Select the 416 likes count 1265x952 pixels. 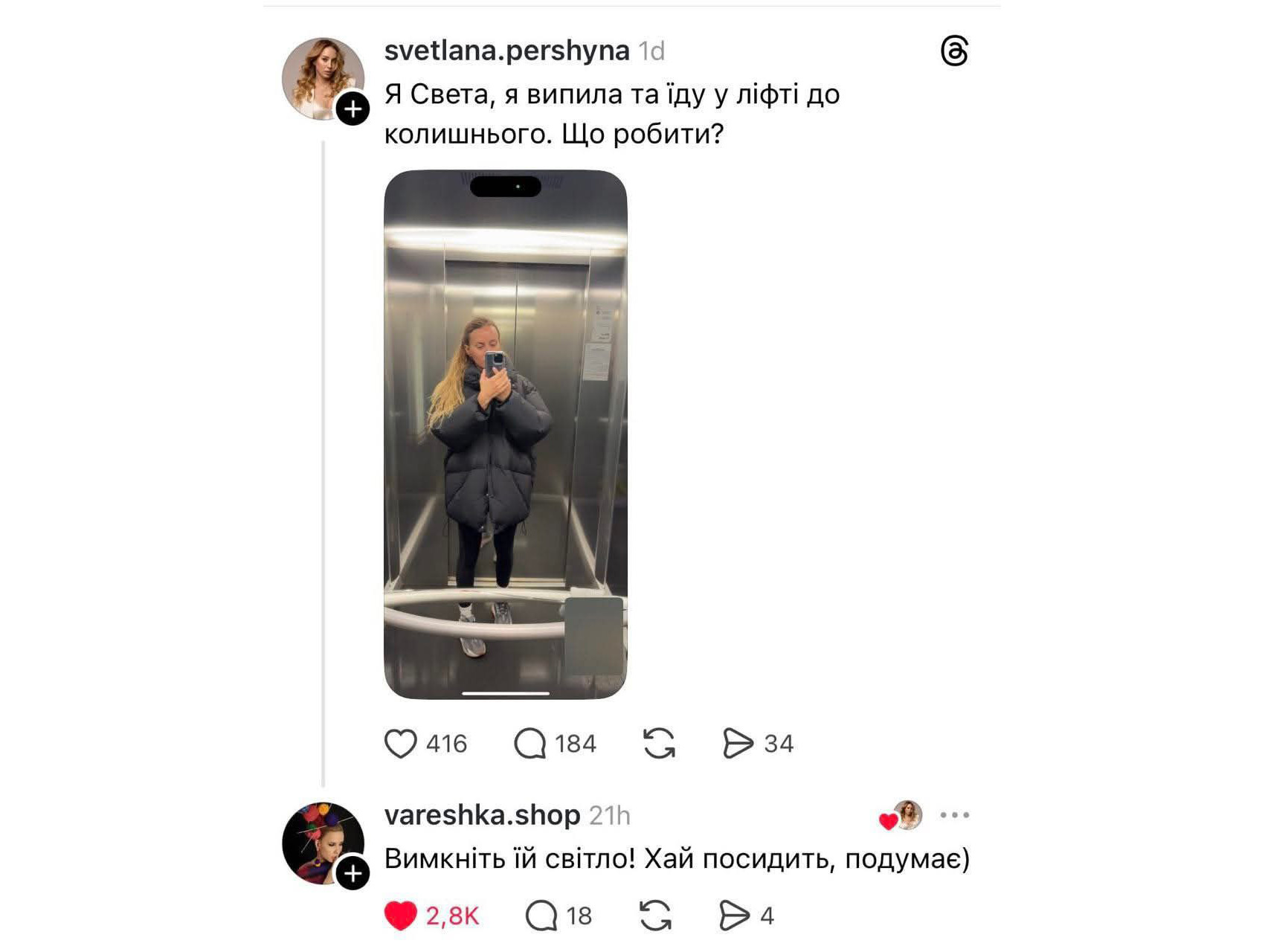(x=446, y=744)
